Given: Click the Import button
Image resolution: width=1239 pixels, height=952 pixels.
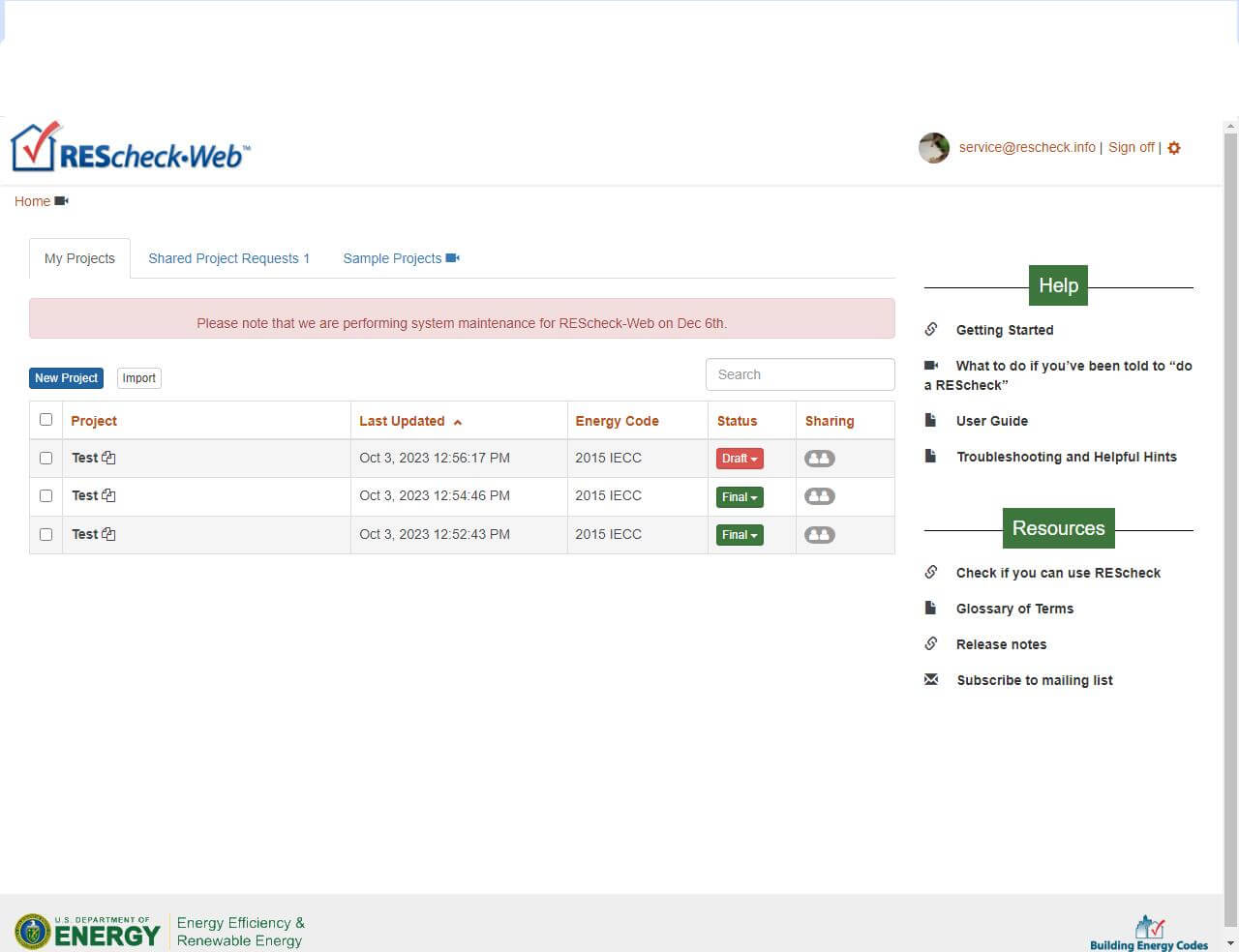Looking at the screenshot, I should pos(138,378).
